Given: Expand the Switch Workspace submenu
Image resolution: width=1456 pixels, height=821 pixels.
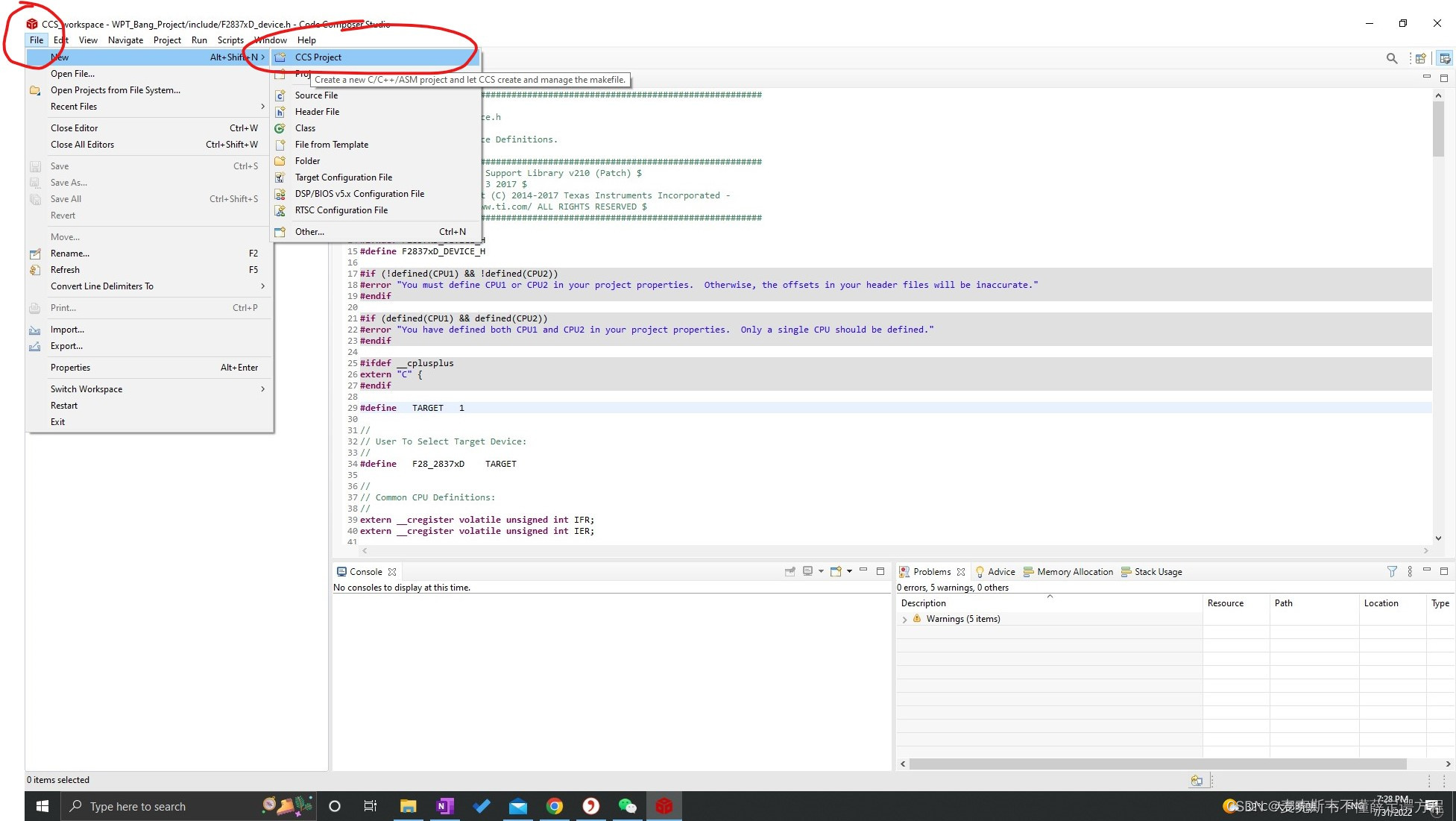Looking at the screenshot, I should coord(149,389).
